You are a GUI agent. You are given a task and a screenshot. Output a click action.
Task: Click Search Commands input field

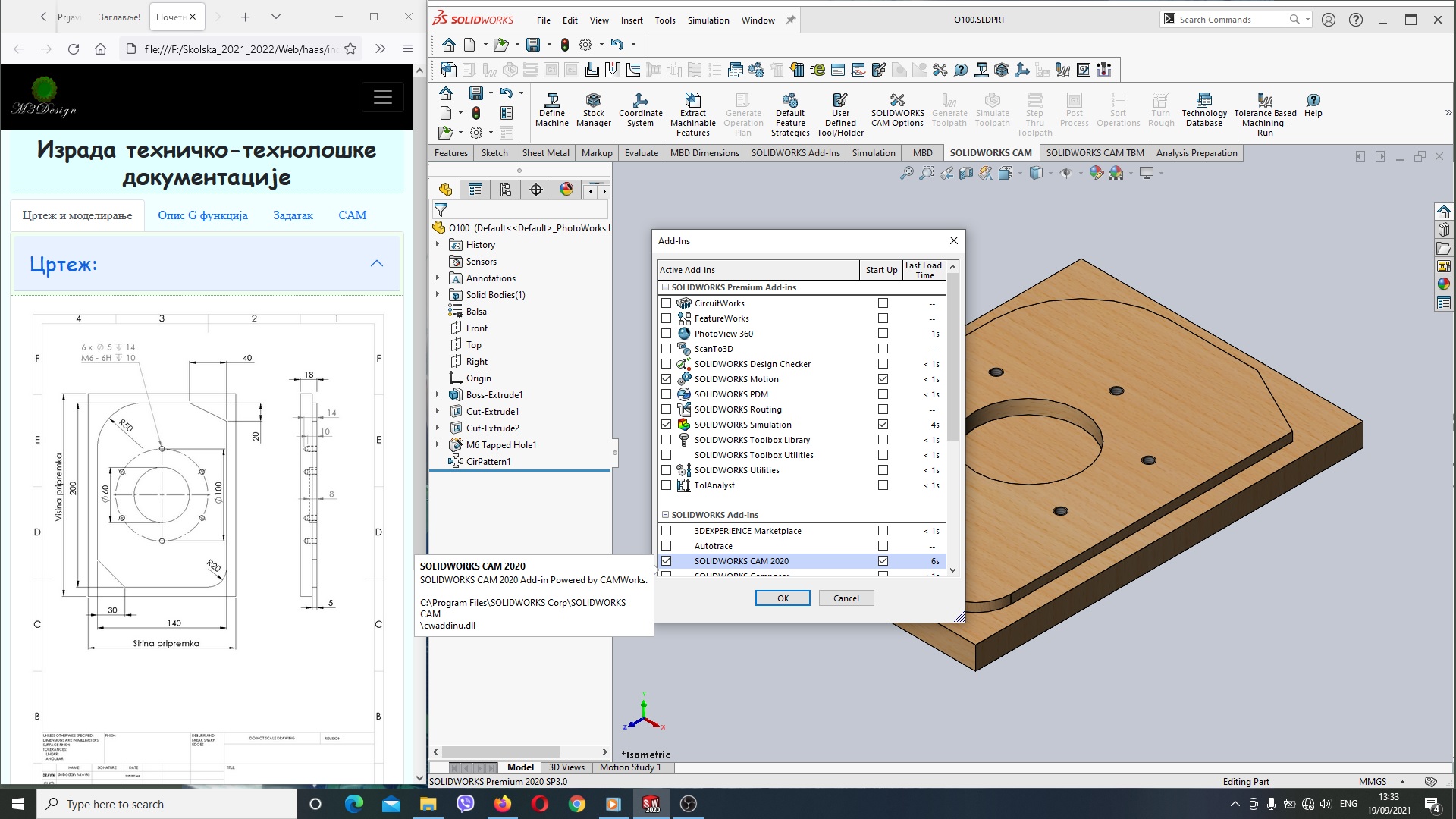click(x=1232, y=20)
